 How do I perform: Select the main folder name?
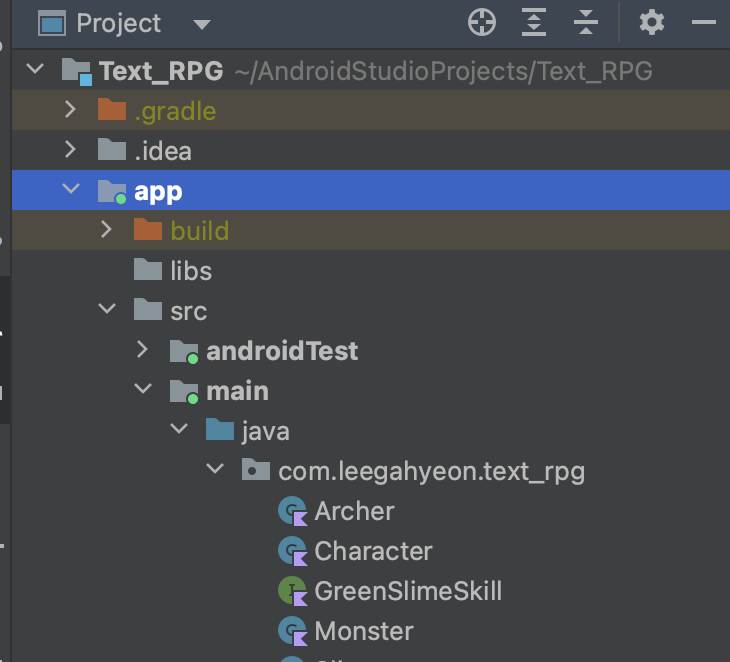click(237, 391)
